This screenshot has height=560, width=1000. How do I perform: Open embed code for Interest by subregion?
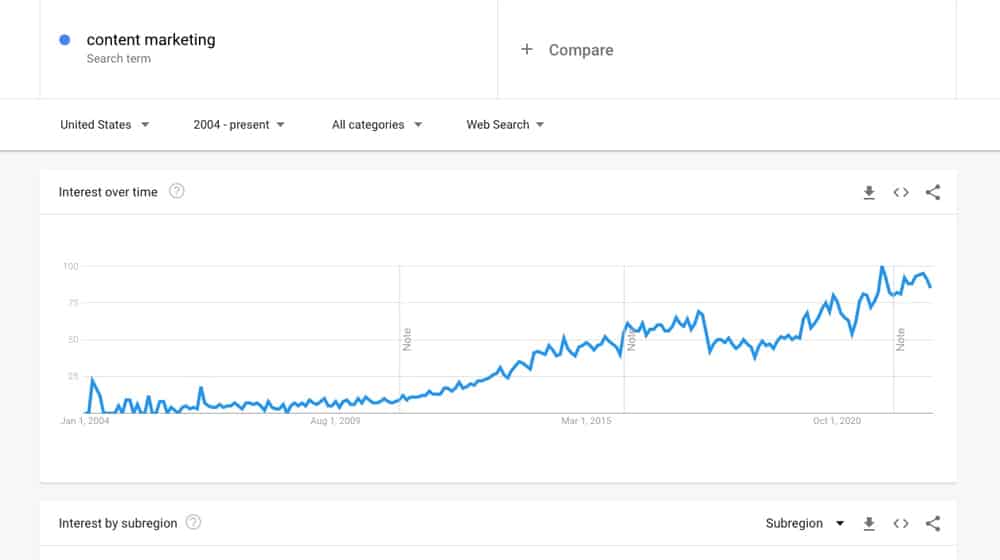pos(901,524)
